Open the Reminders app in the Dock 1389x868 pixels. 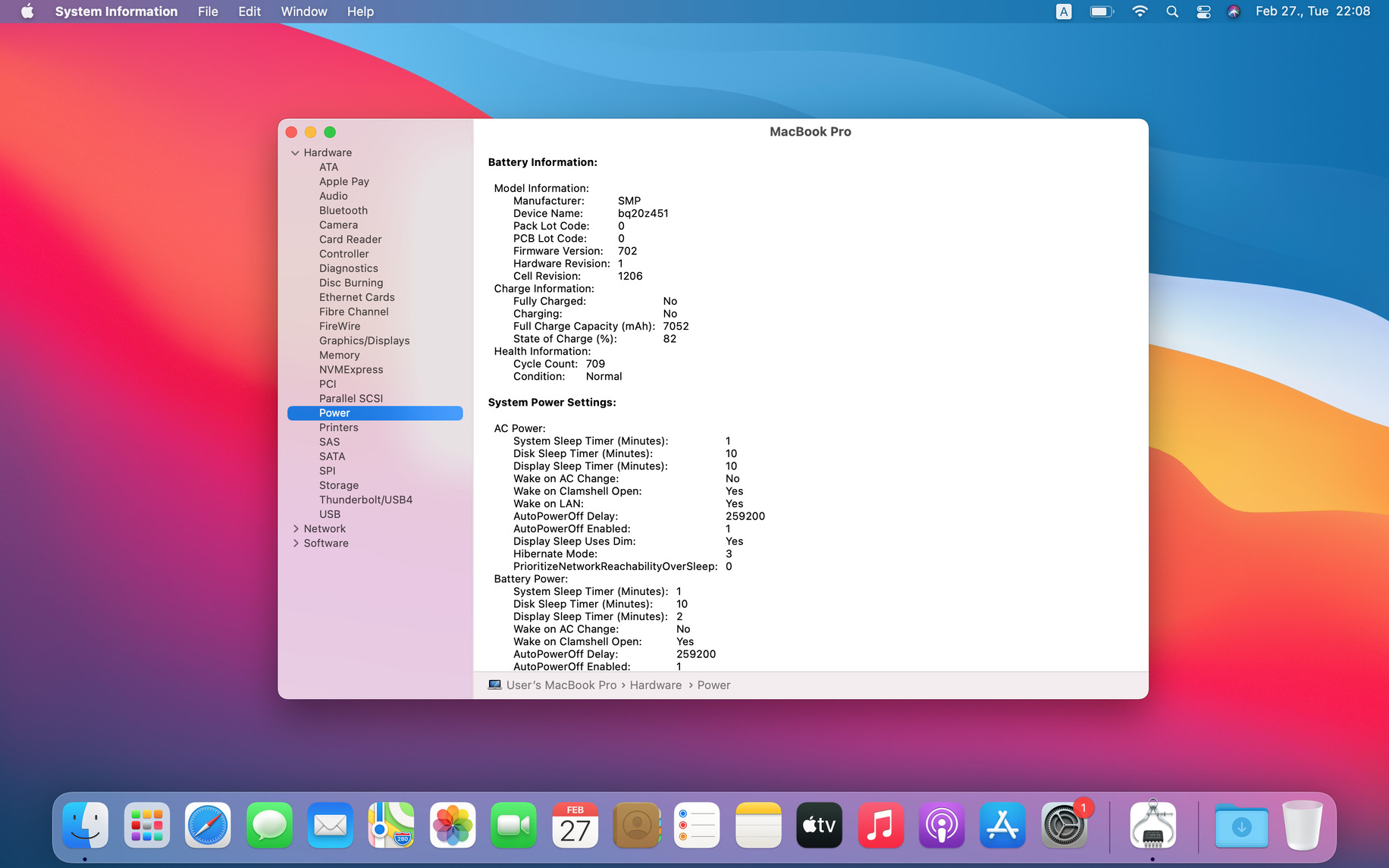[697, 825]
